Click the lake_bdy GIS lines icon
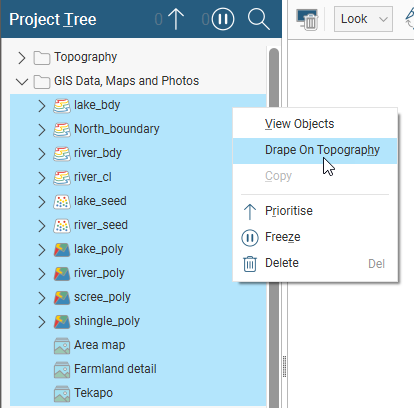Screen dimensions: 414x408 (62, 105)
